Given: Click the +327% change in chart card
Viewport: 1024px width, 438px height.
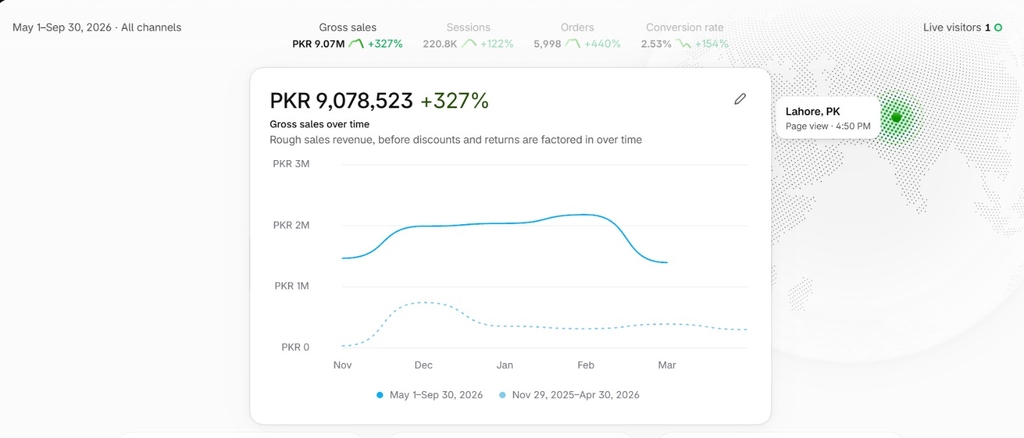Looking at the screenshot, I should [x=454, y=101].
